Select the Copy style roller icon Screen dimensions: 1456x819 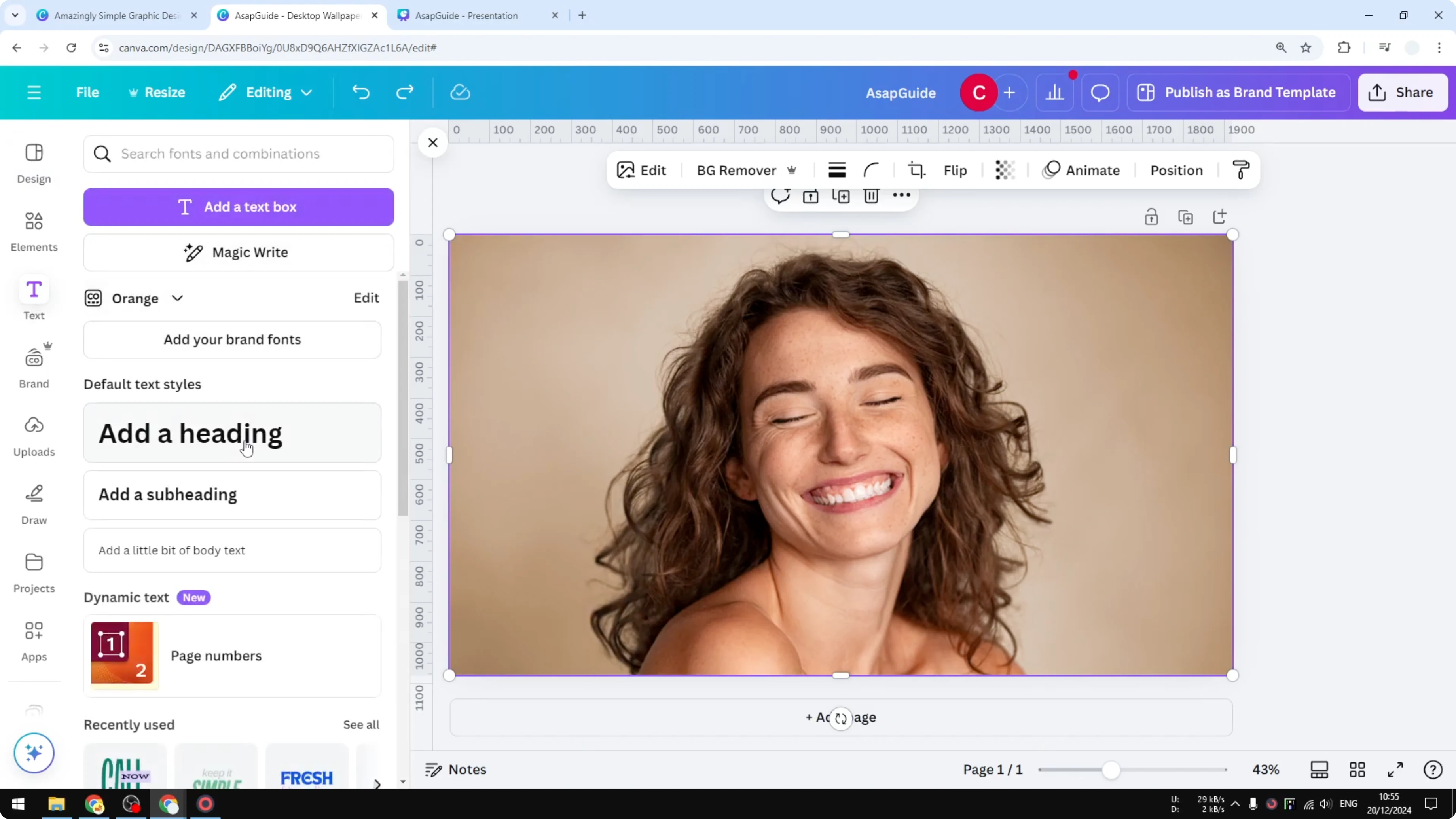click(x=1241, y=170)
